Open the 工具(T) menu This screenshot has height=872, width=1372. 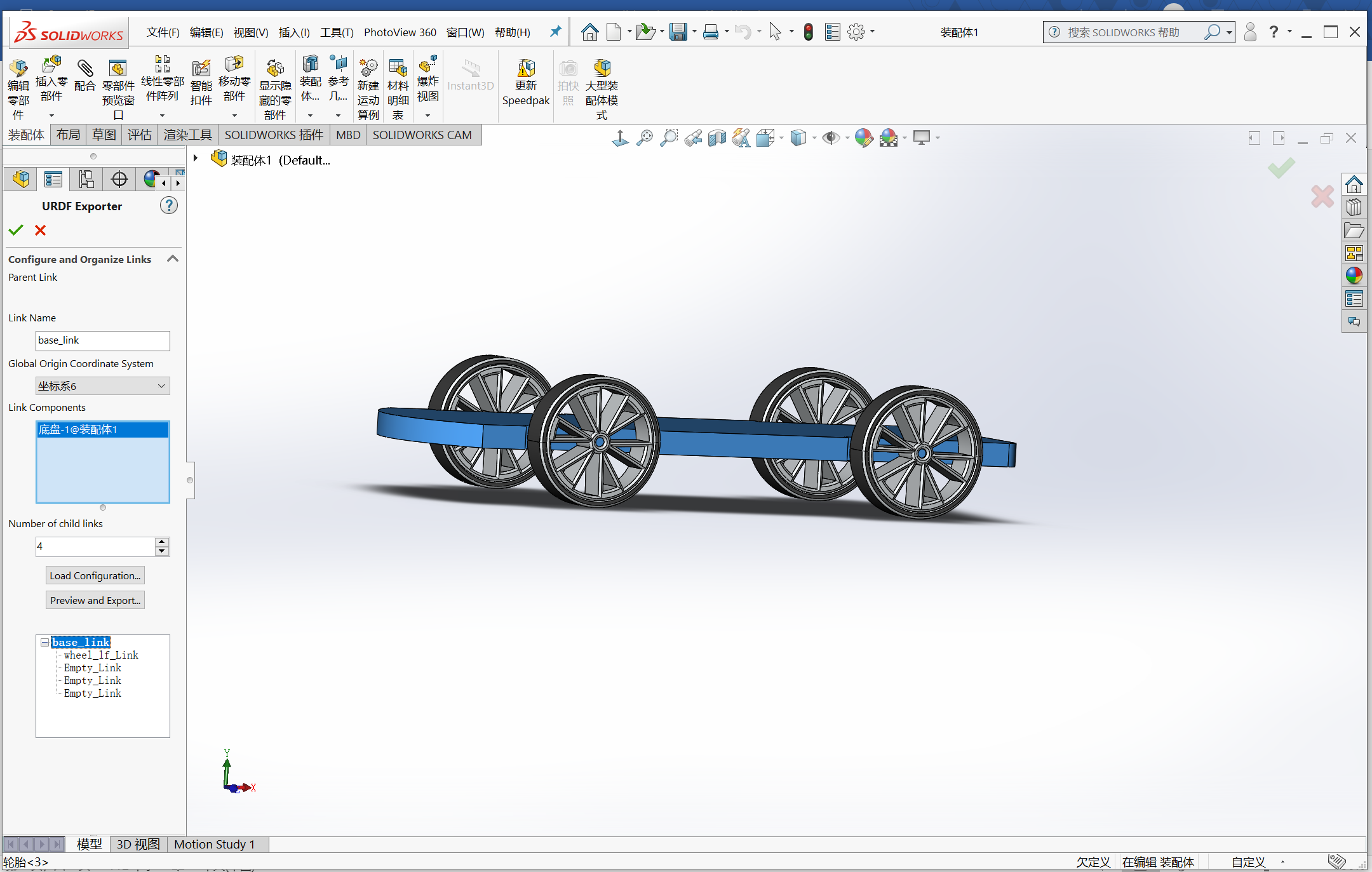pyautogui.click(x=336, y=32)
